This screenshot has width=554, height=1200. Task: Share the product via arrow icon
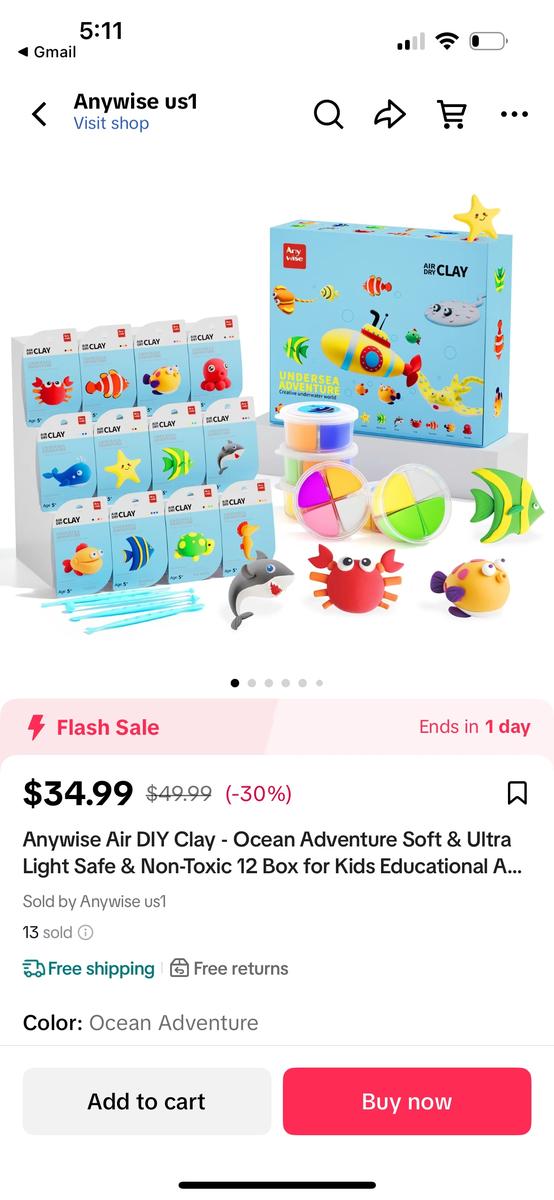[x=389, y=114]
